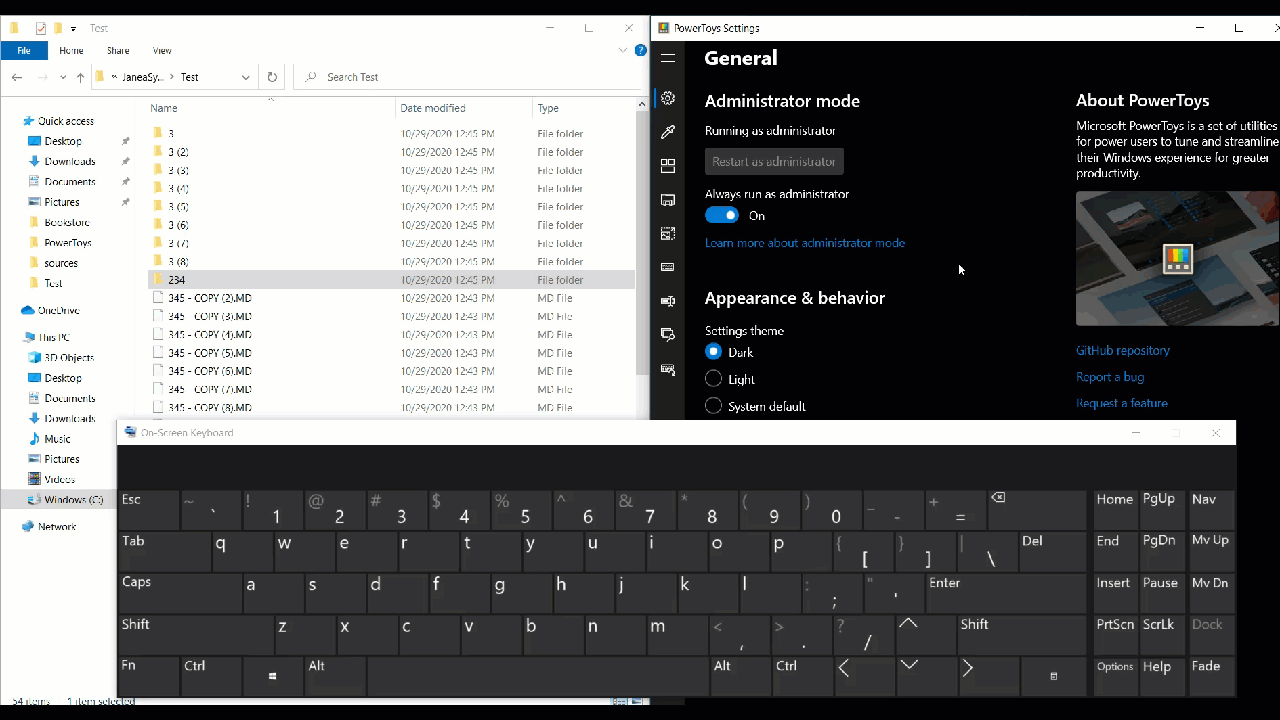The height and width of the screenshot is (720, 1280).
Task: Click the PowerToys about image thumbnail
Action: pos(1178,258)
